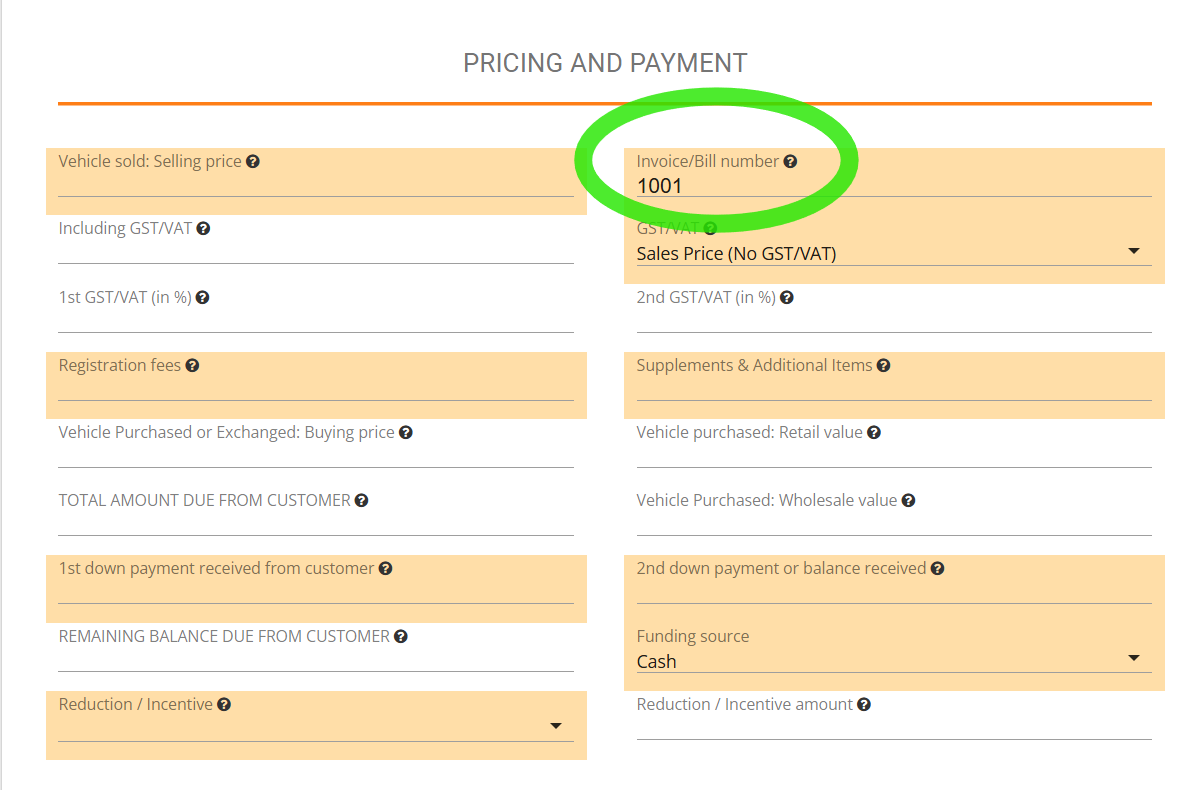Image resolution: width=1203 pixels, height=790 pixels.
Task: Focus the Invoice/Bill number field containing 1001
Action: [893, 185]
